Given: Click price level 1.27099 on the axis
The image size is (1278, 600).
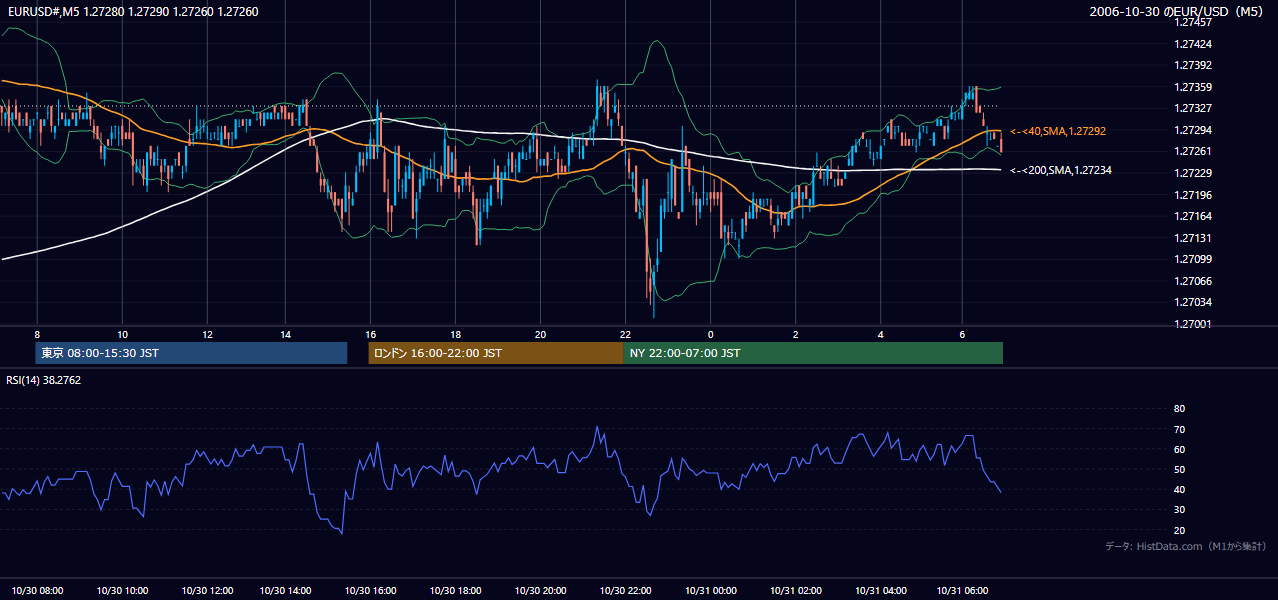Looking at the screenshot, I should click(1192, 259).
